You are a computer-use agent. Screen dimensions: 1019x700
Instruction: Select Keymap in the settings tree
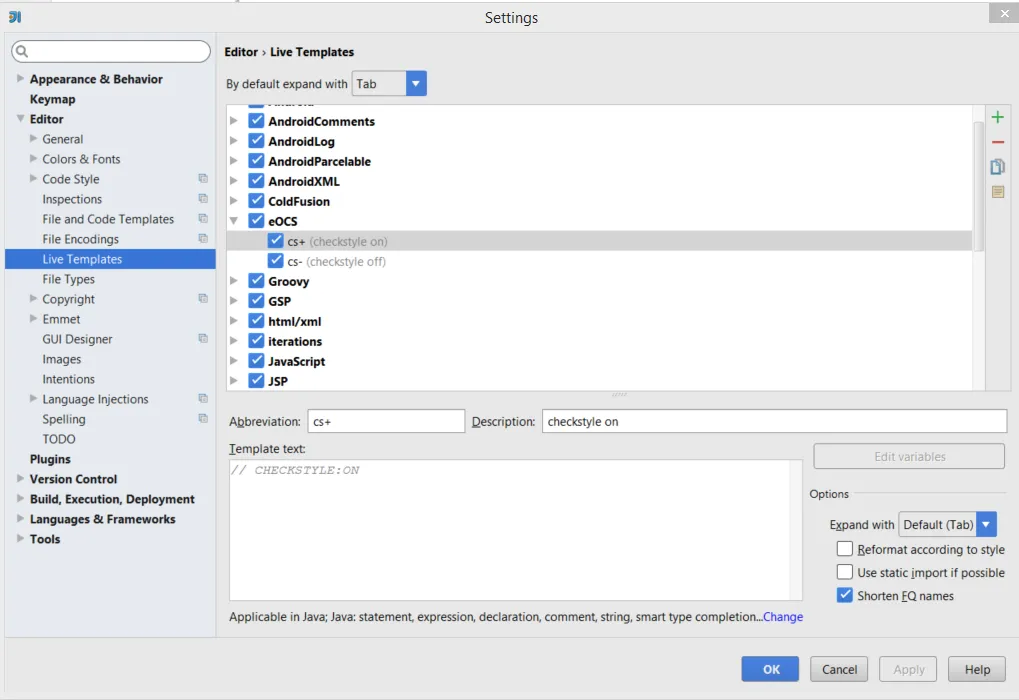click(52, 99)
